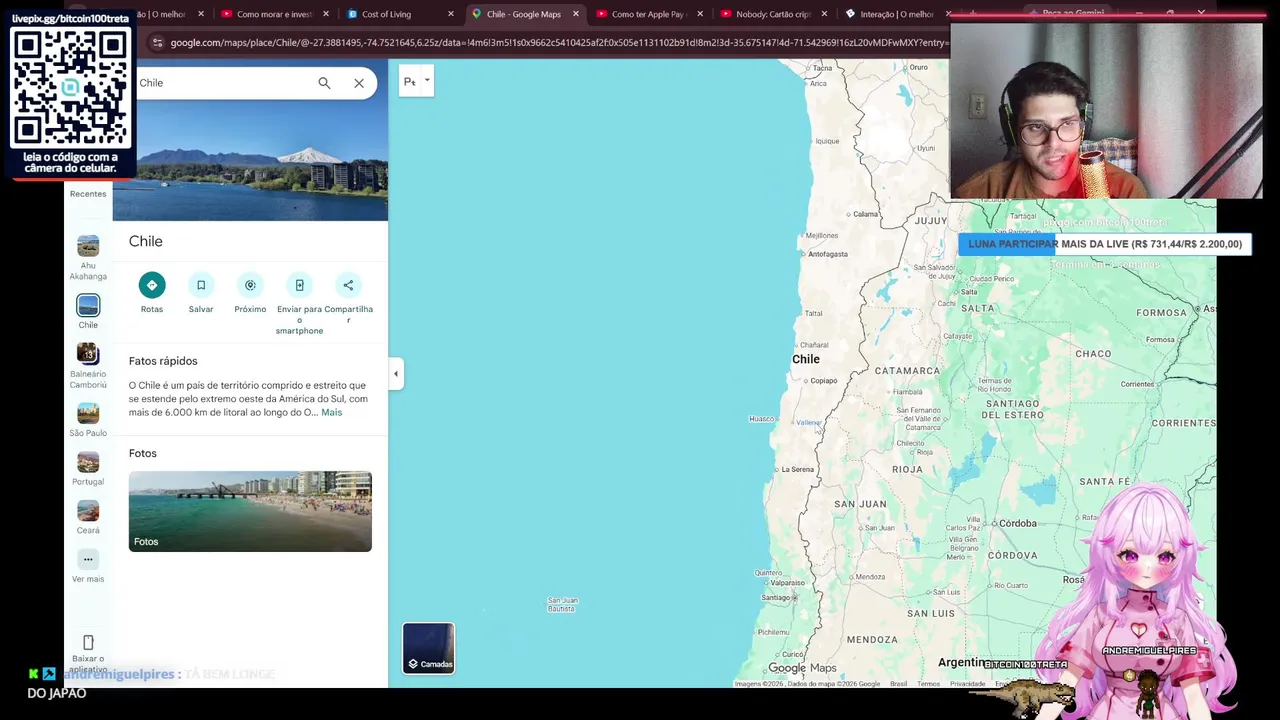1280x720 pixels.
Task: Click San Juan Bautista island label
Action: 562,605
